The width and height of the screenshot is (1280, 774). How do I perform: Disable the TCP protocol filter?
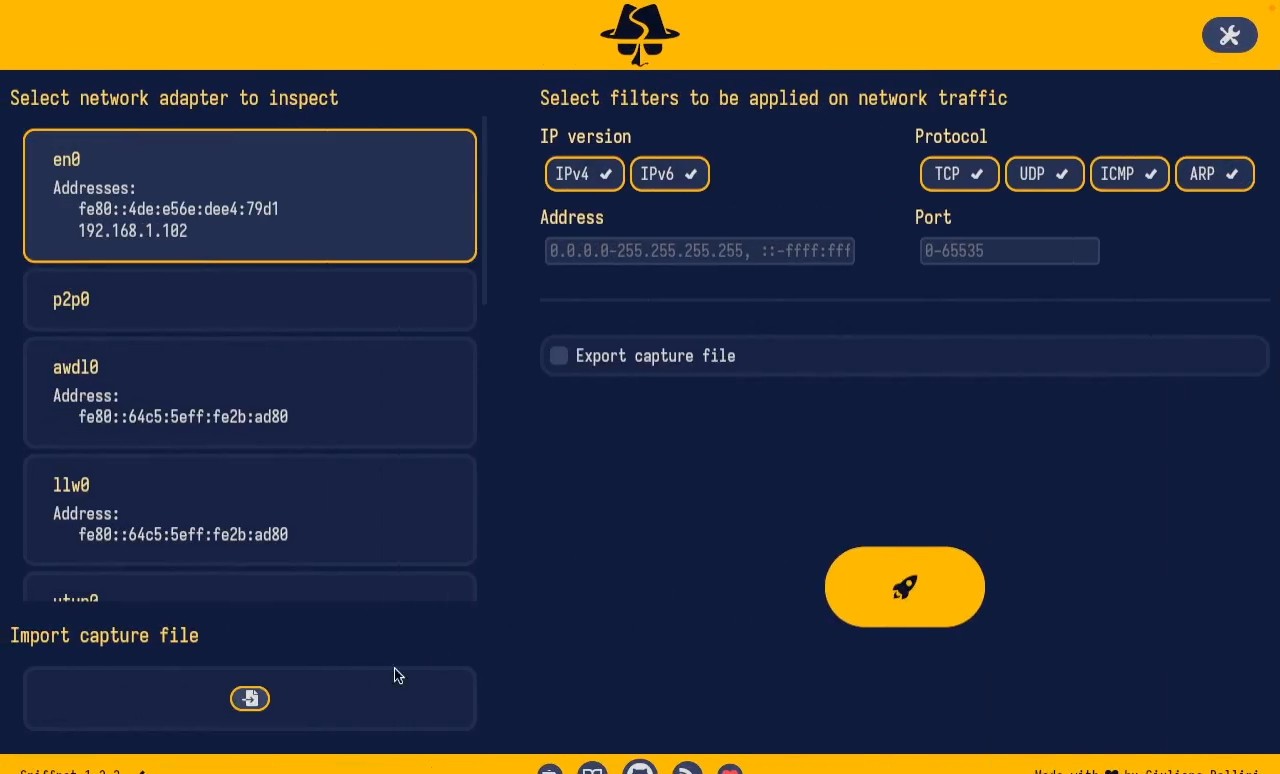958,174
